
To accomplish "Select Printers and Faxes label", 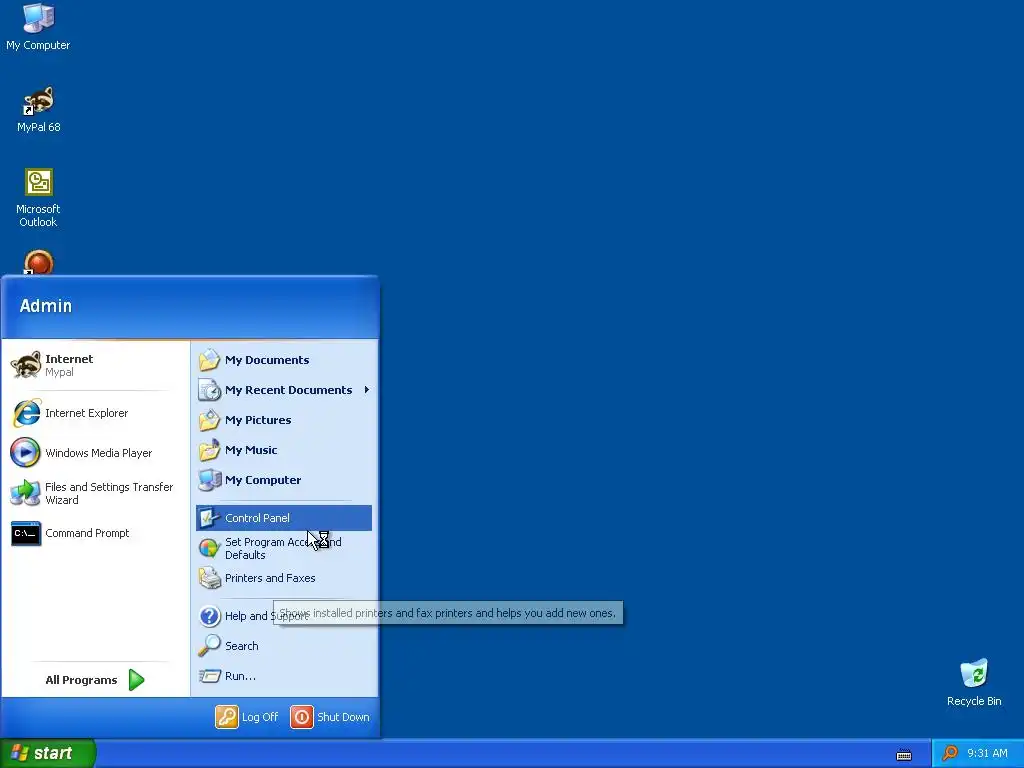I will pos(270,578).
